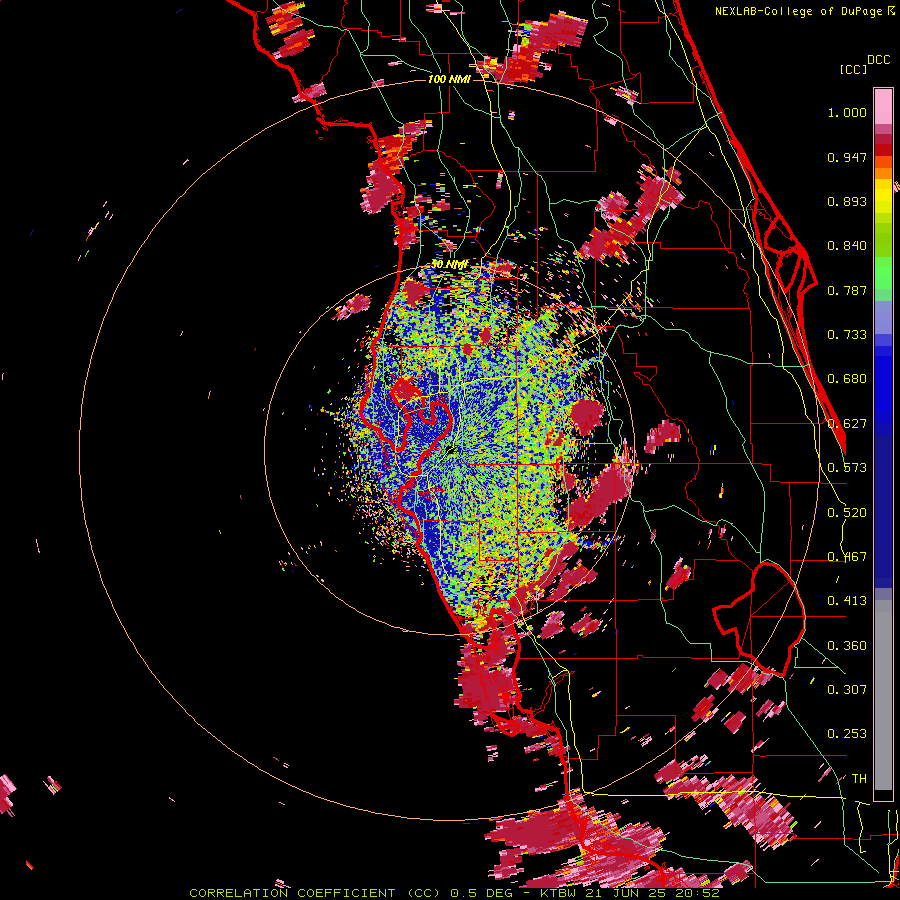Click the DCC product label above color bar
The height and width of the screenshot is (900, 900).
click(879, 60)
